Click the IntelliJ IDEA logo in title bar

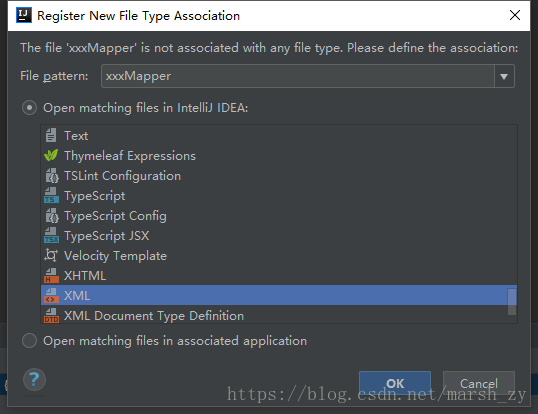click(x=24, y=15)
